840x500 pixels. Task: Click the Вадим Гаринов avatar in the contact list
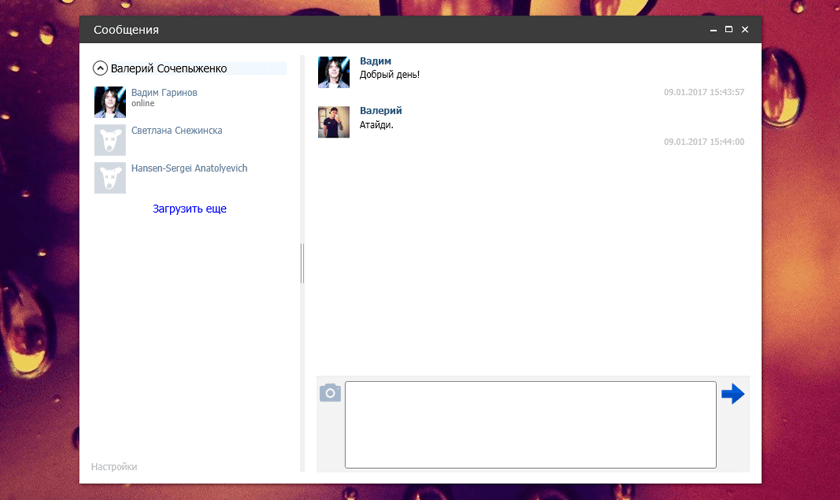click(110, 102)
